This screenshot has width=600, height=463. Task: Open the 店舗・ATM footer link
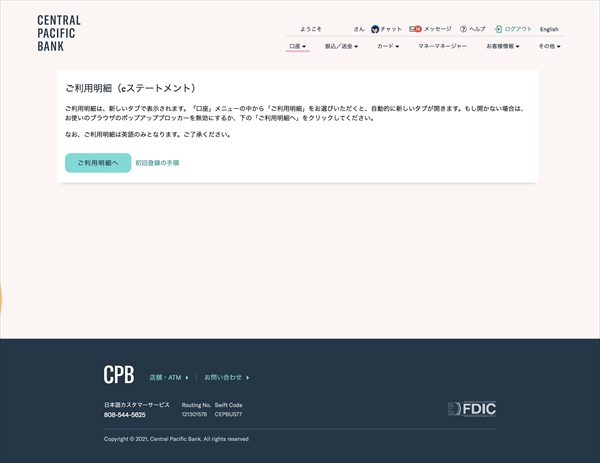tap(169, 378)
